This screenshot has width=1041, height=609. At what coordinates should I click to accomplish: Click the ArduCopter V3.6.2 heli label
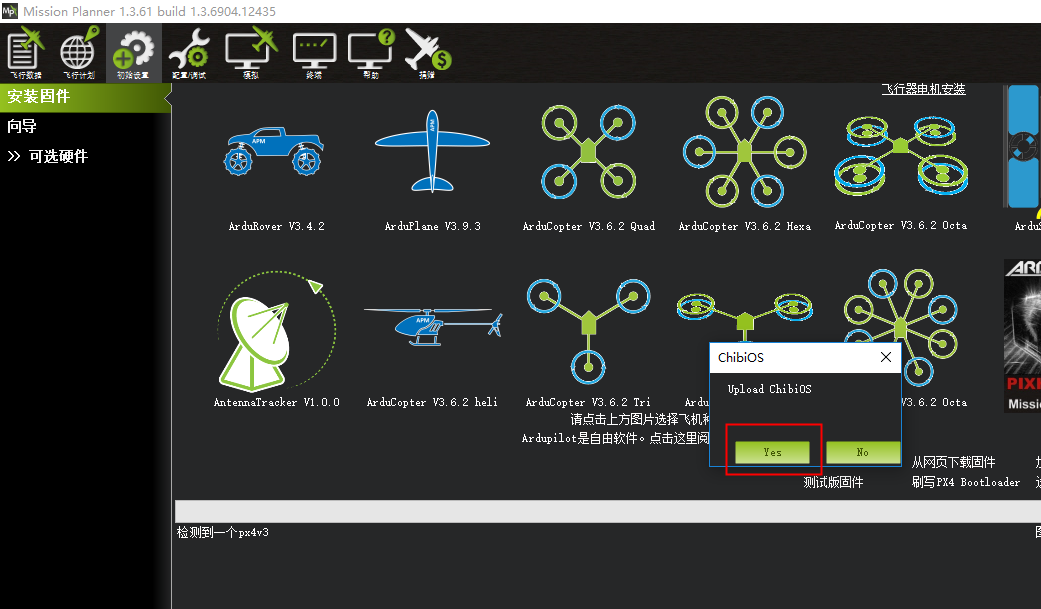(x=432, y=402)
